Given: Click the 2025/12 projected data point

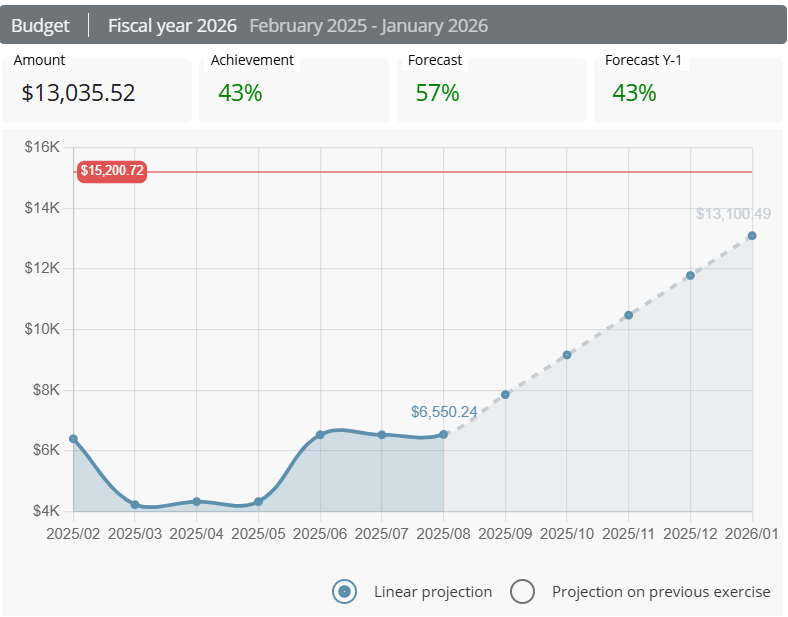Looking at the screenshot, I should 690,275.
